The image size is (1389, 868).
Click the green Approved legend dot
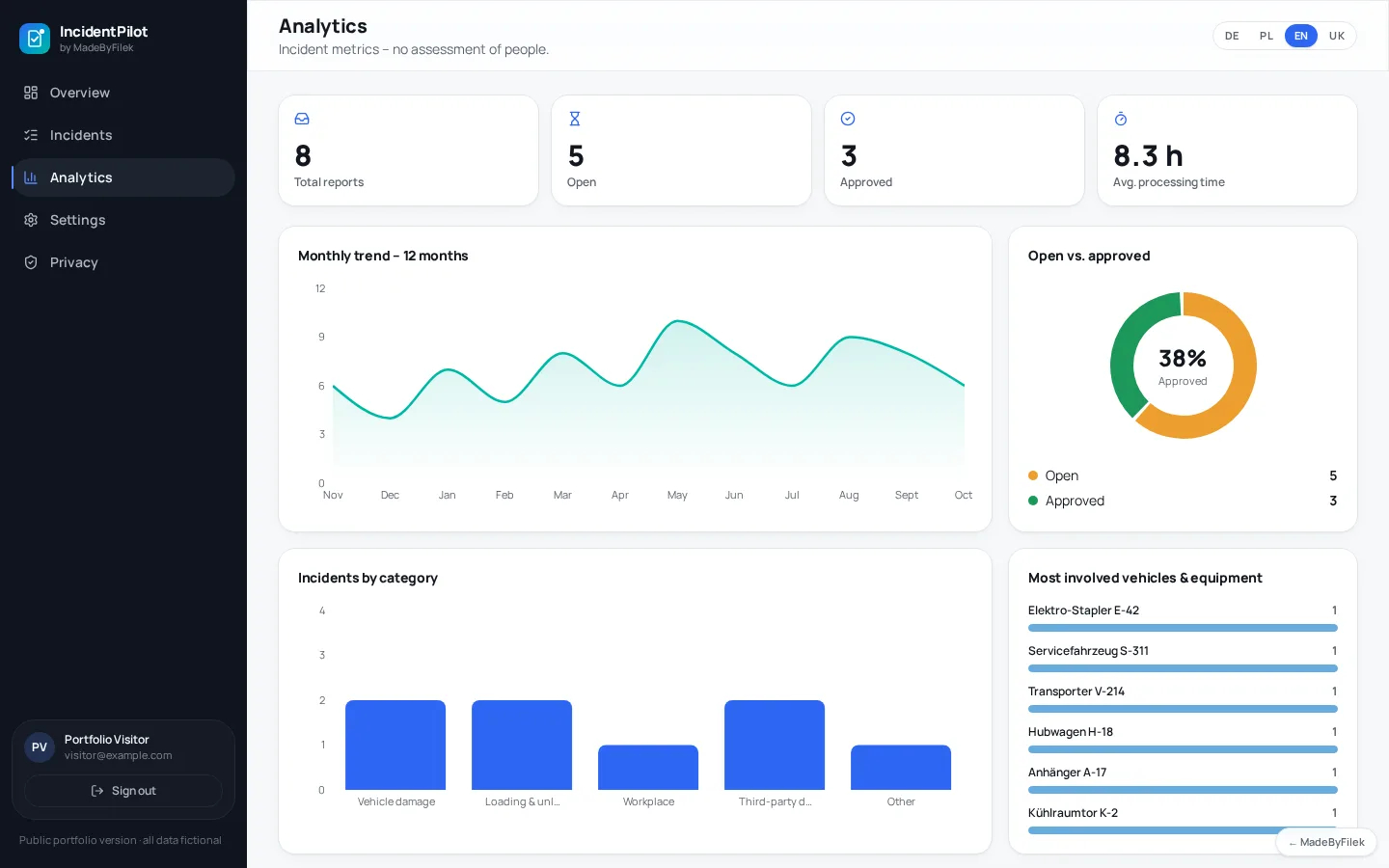point(1033,501)
